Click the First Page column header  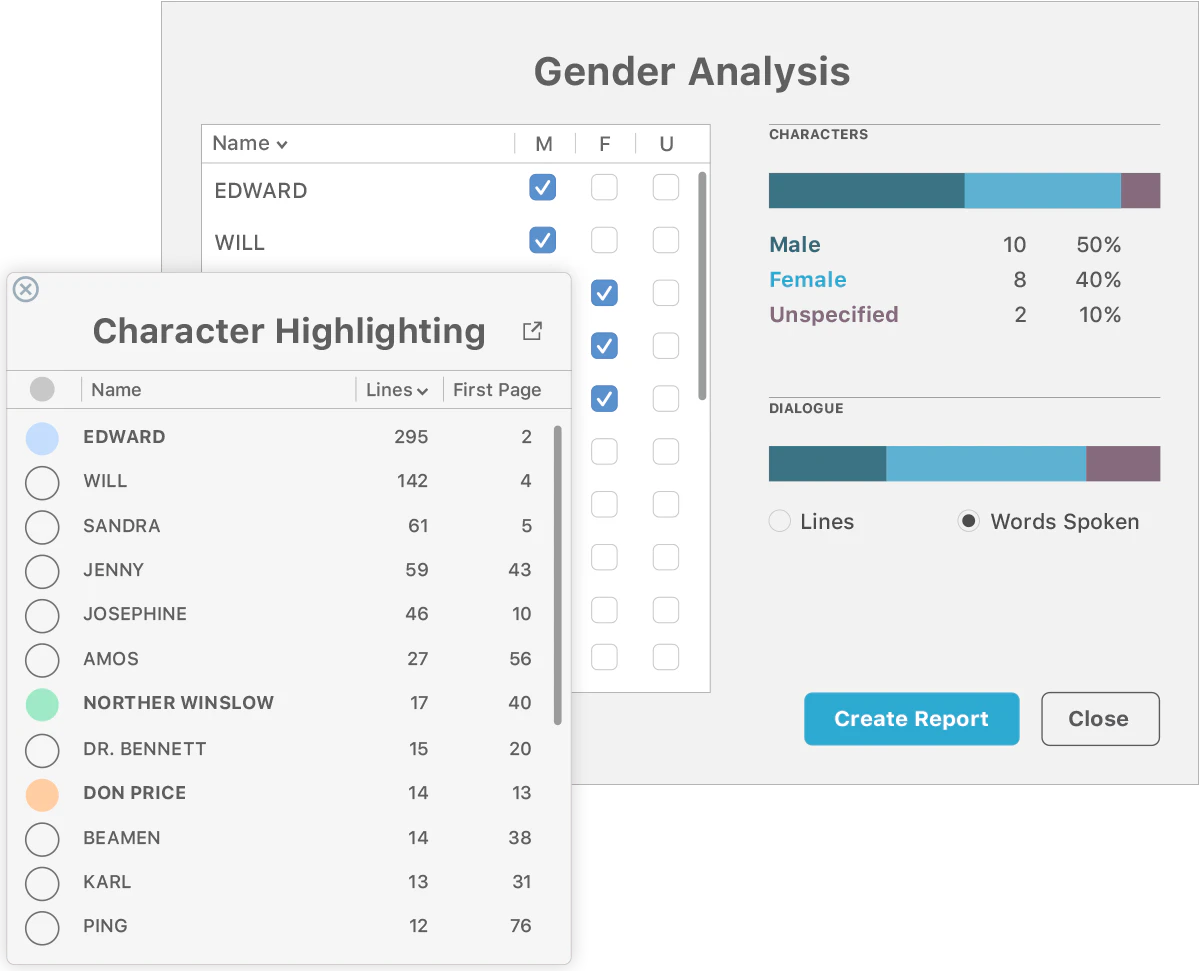pos(497,390)
